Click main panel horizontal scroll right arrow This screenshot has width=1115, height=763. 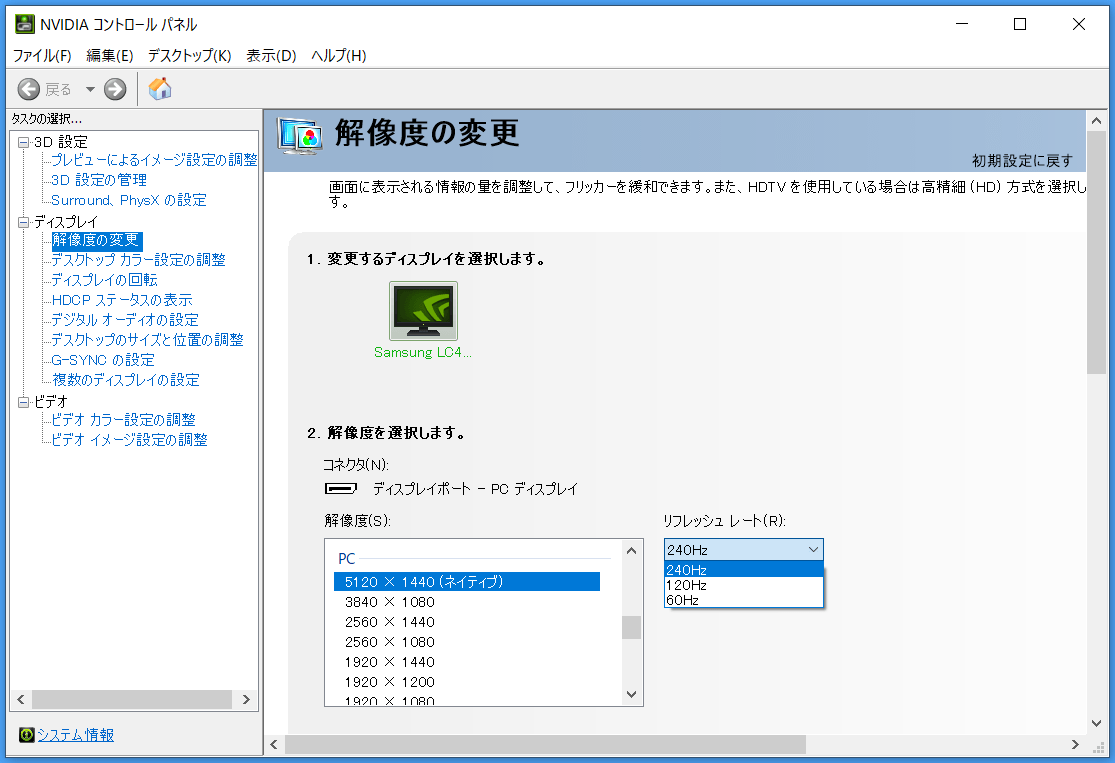[x=1074, y=744]
